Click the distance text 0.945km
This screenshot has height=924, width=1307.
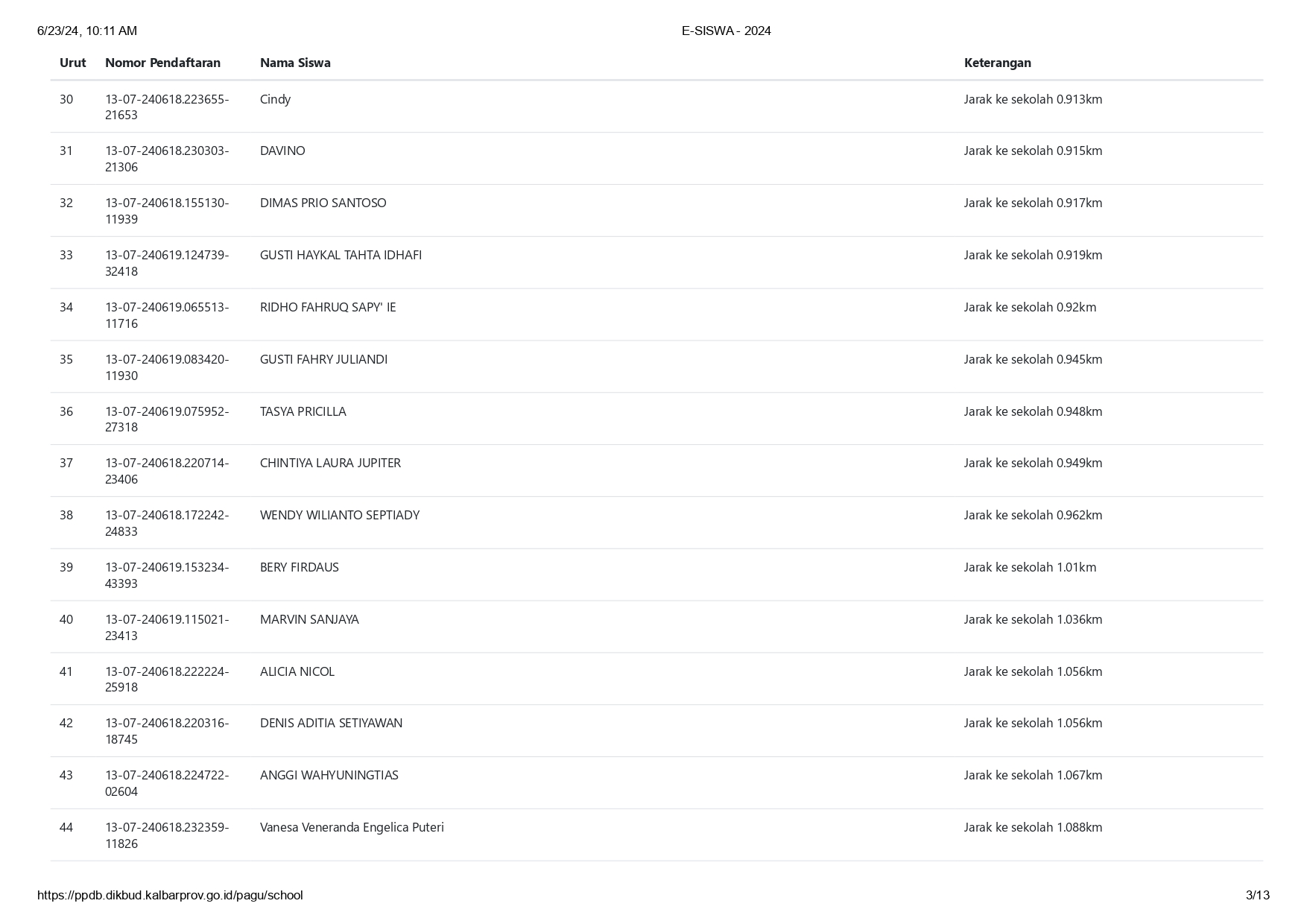[x=1033, y=359]
